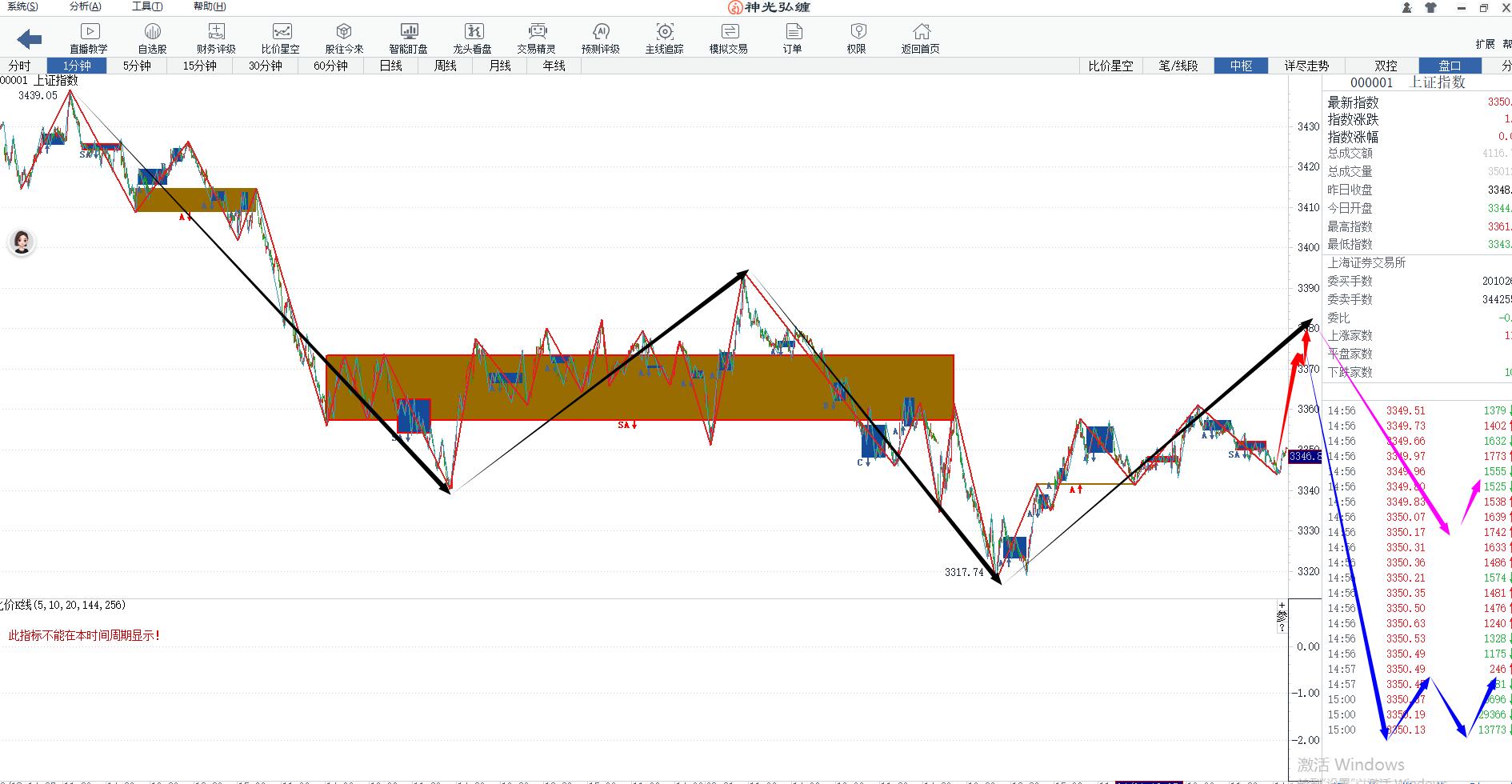Viewport: 1512px width, 784px height.
Task: Toggle the 盘口 panel view
Action: pos(1450,66)
